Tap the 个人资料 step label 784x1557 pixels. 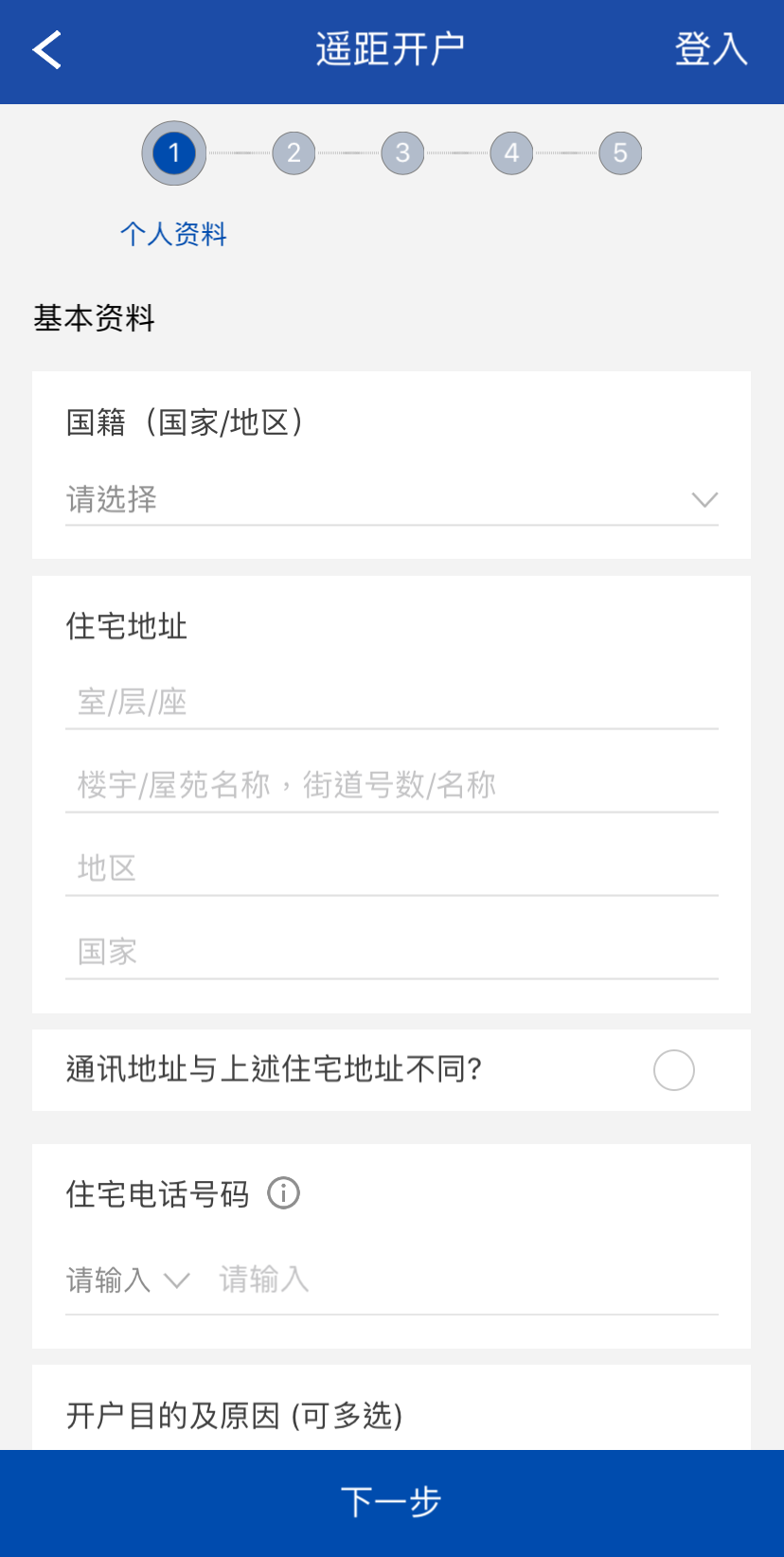click(x=174, y=234)
